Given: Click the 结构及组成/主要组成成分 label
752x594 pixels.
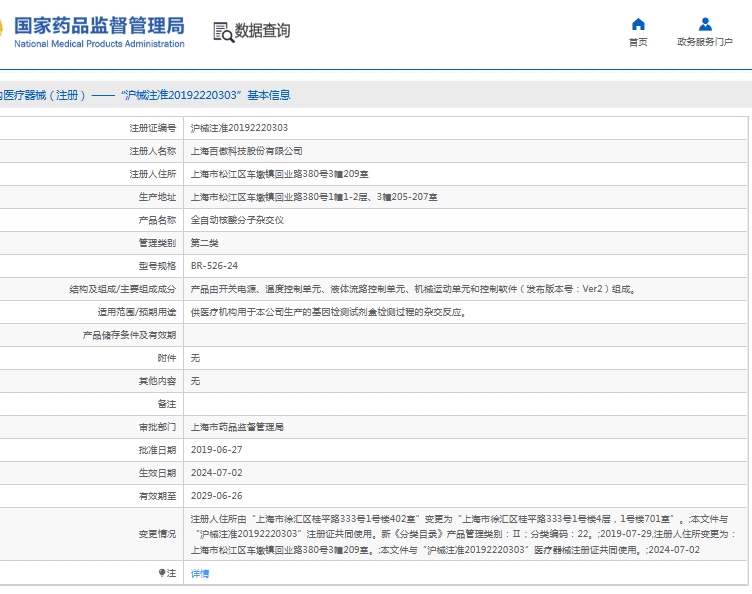Looking at the screenshot, I should 123,289.
